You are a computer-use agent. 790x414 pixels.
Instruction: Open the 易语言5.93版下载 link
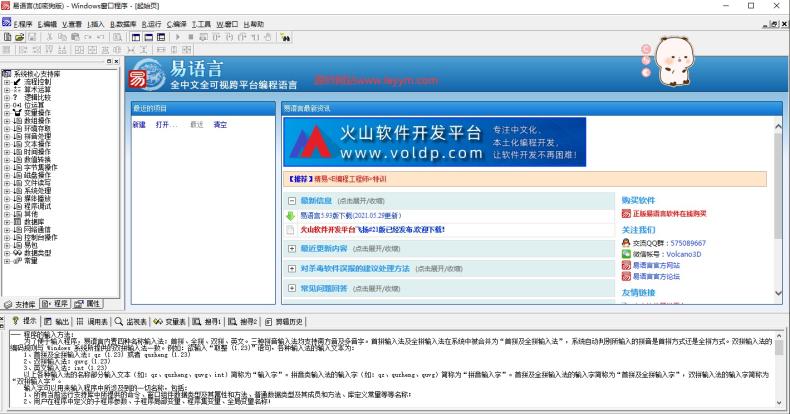point(351,216)
